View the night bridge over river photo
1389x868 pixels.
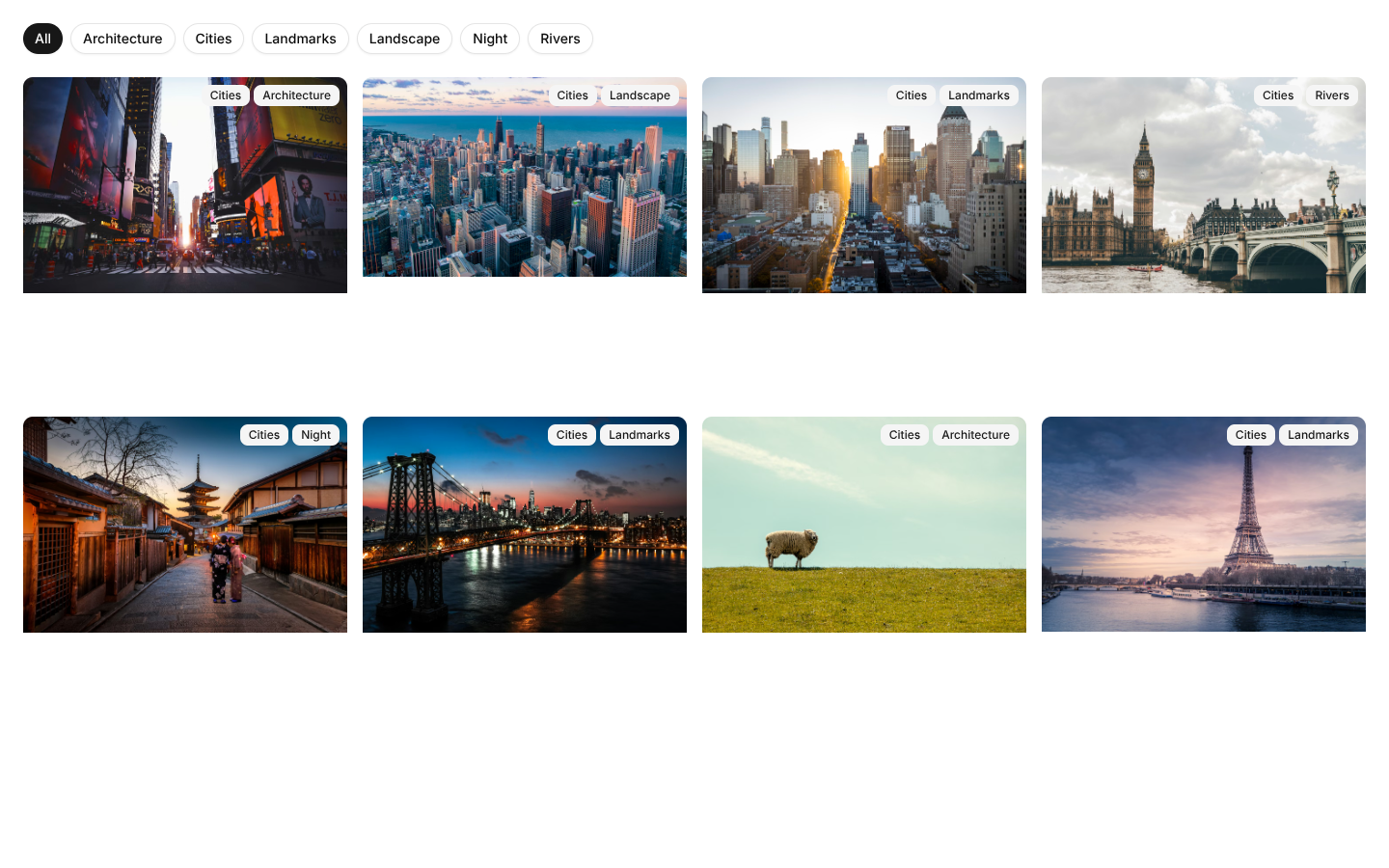point(525,525)
